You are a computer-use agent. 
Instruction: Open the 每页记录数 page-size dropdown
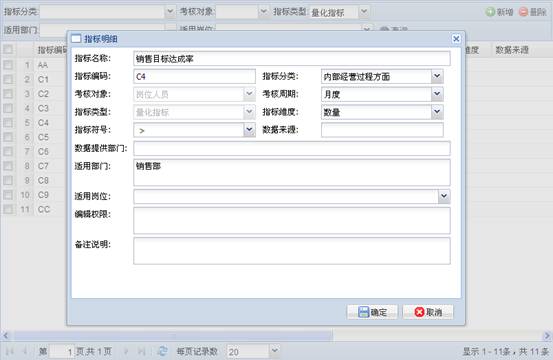(274, 351)
